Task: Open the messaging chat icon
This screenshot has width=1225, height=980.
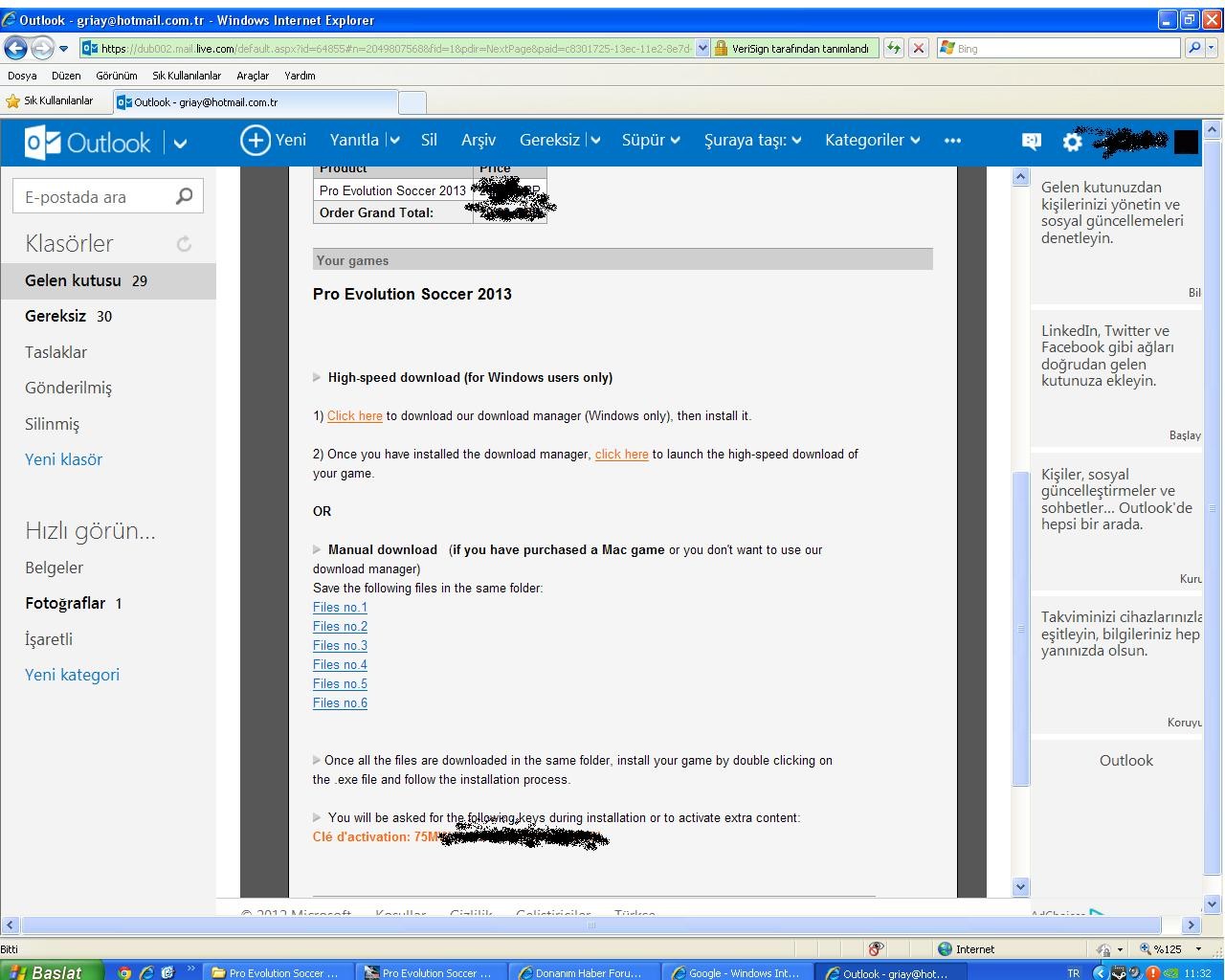Action: click(x=1032, y=141)
